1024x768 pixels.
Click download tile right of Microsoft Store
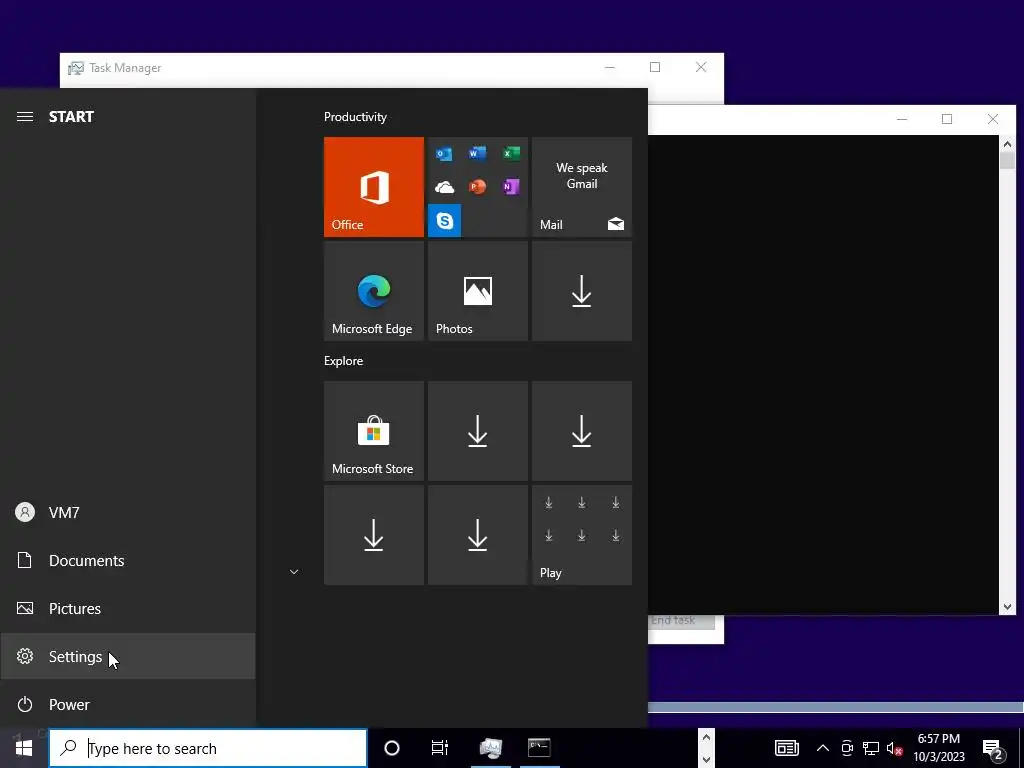point(477,431)
